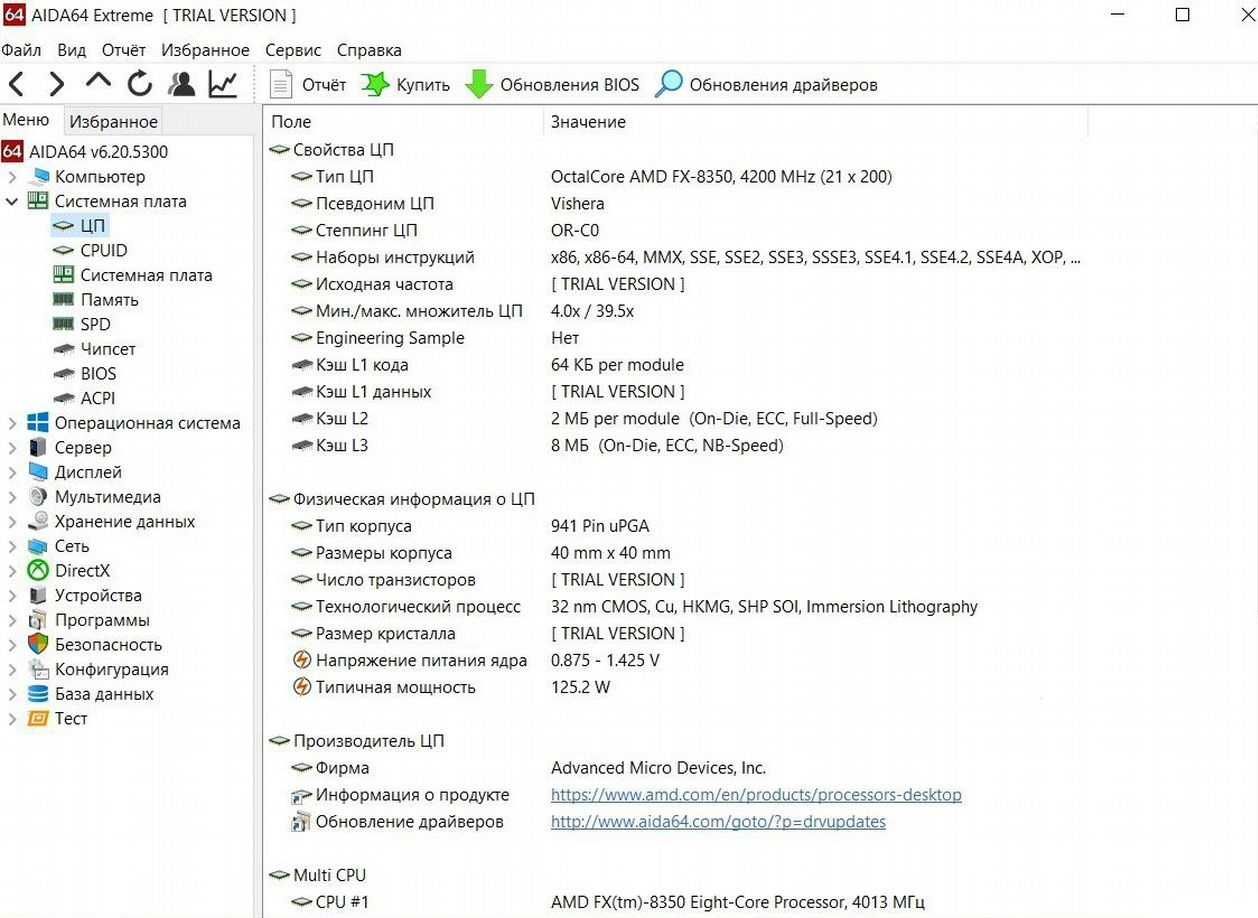Screen dimensions: 1258x918
Task: Refresh the page with the circular arrow icon
Action: pyautogui.click(x=140, y=84)
